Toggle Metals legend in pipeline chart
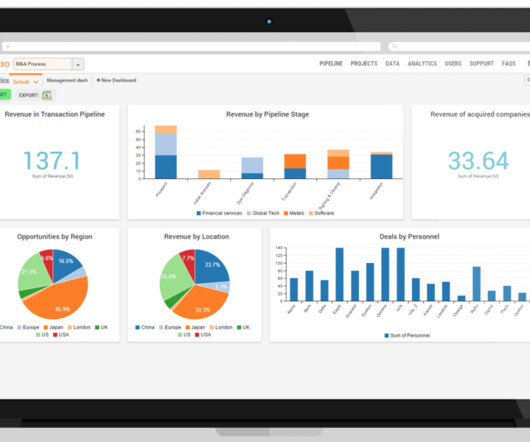The width and height of the screenshot is (530, 442). pos(294,213)
